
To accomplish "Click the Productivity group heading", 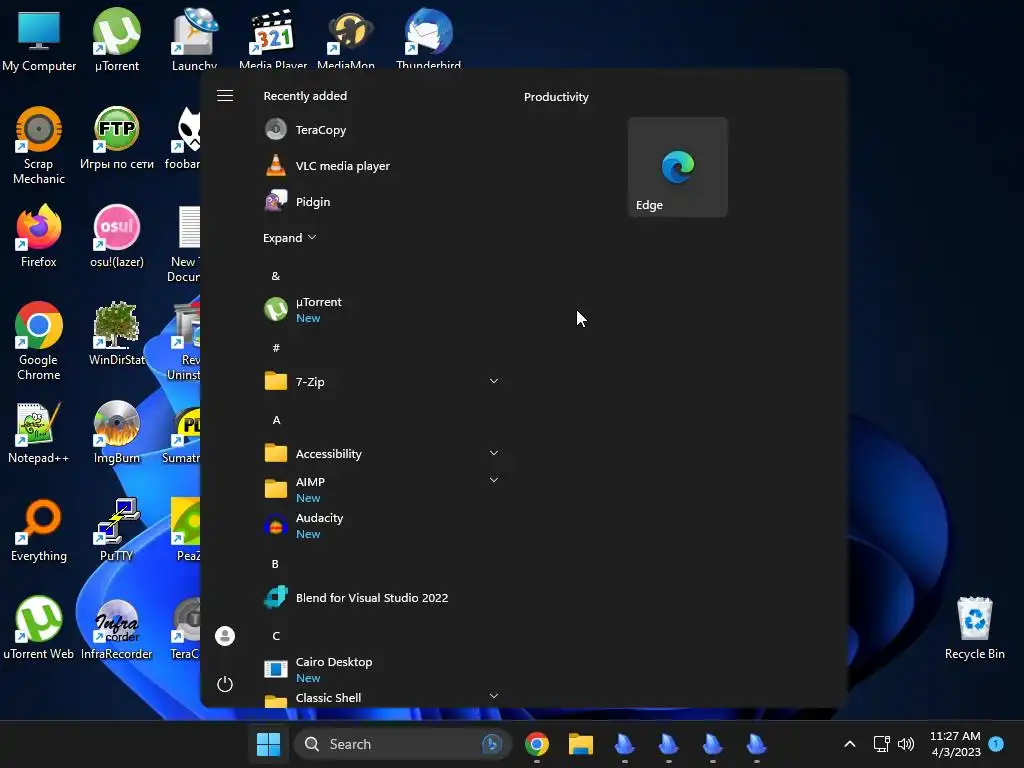I will click(x=556, y=97).
